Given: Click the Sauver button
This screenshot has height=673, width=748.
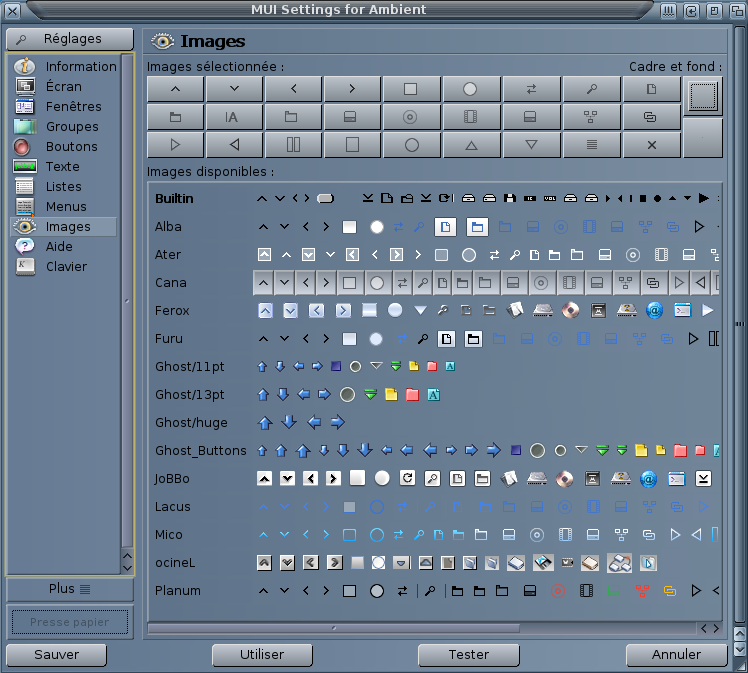Looking at the screenshot, I should pyautogui.click(x=56, y=654).
